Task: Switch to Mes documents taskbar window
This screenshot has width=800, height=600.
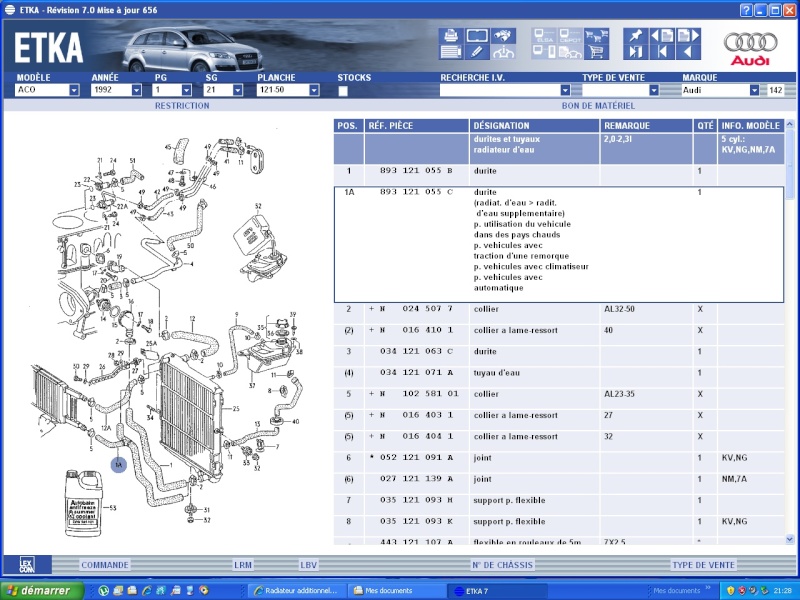Action: coord(396,591)
